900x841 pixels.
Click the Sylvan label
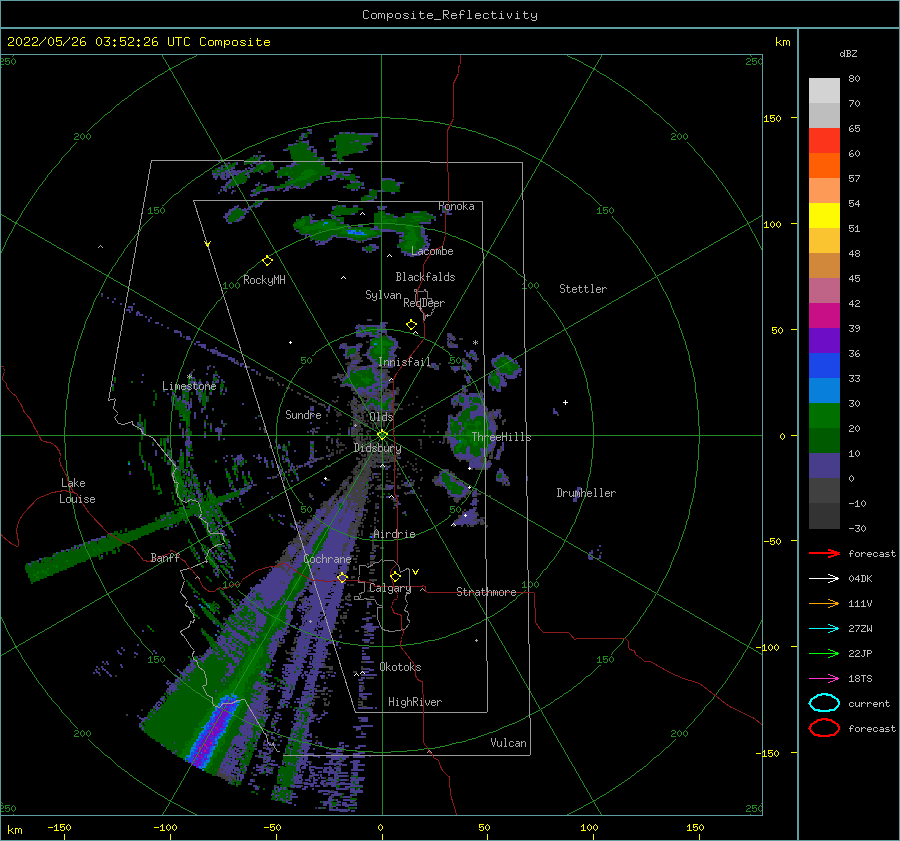coord(383,295)
